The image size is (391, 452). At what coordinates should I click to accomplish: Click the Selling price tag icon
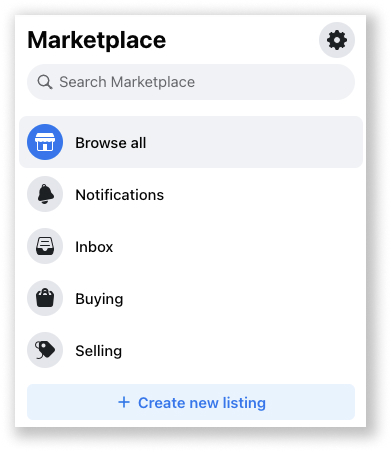tap(45, 350)
